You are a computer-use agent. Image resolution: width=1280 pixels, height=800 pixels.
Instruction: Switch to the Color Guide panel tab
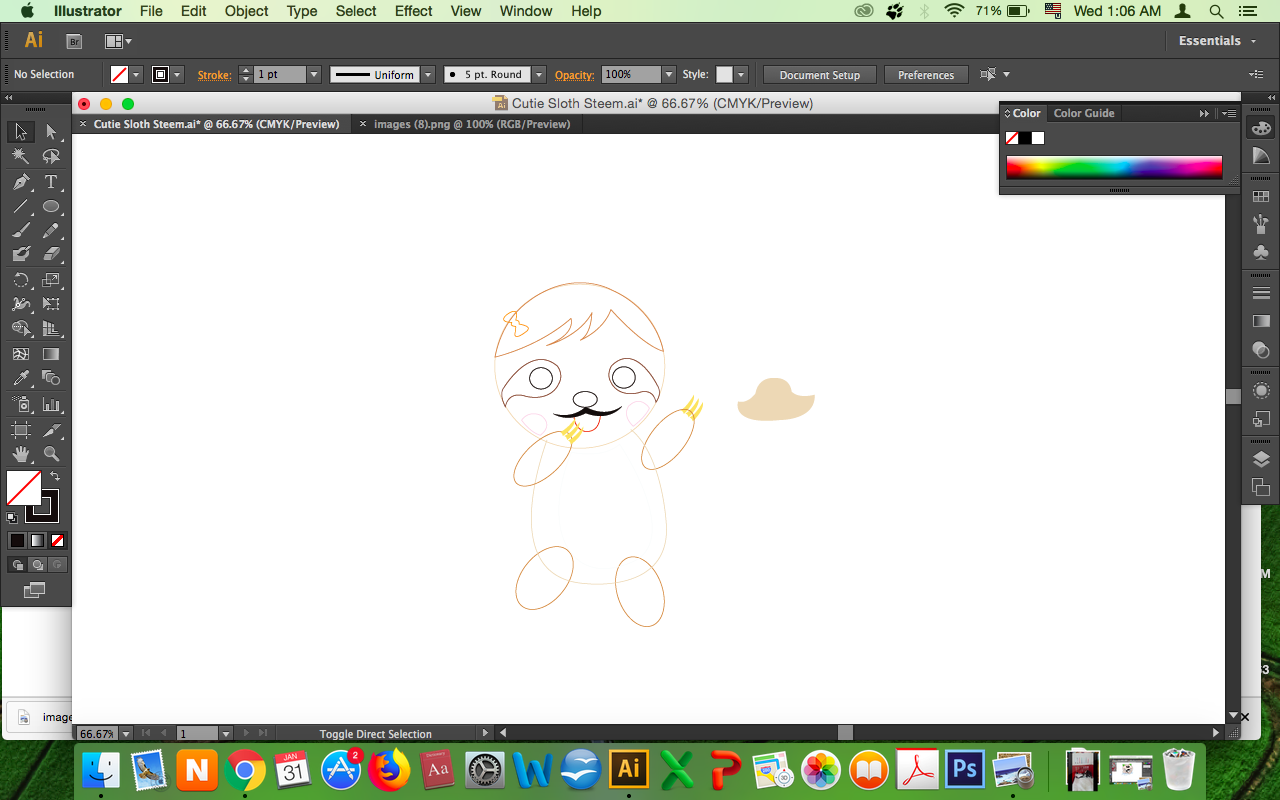click(x=1084, y=113)
